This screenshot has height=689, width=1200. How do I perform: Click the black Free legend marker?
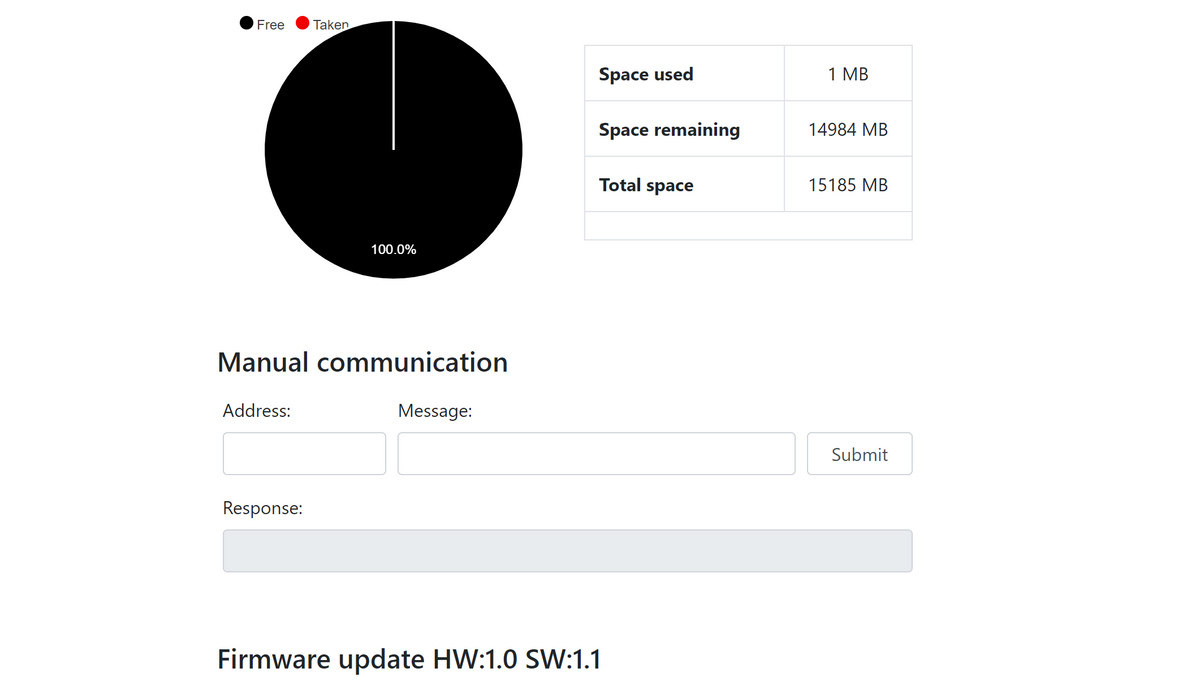[246, 24]
